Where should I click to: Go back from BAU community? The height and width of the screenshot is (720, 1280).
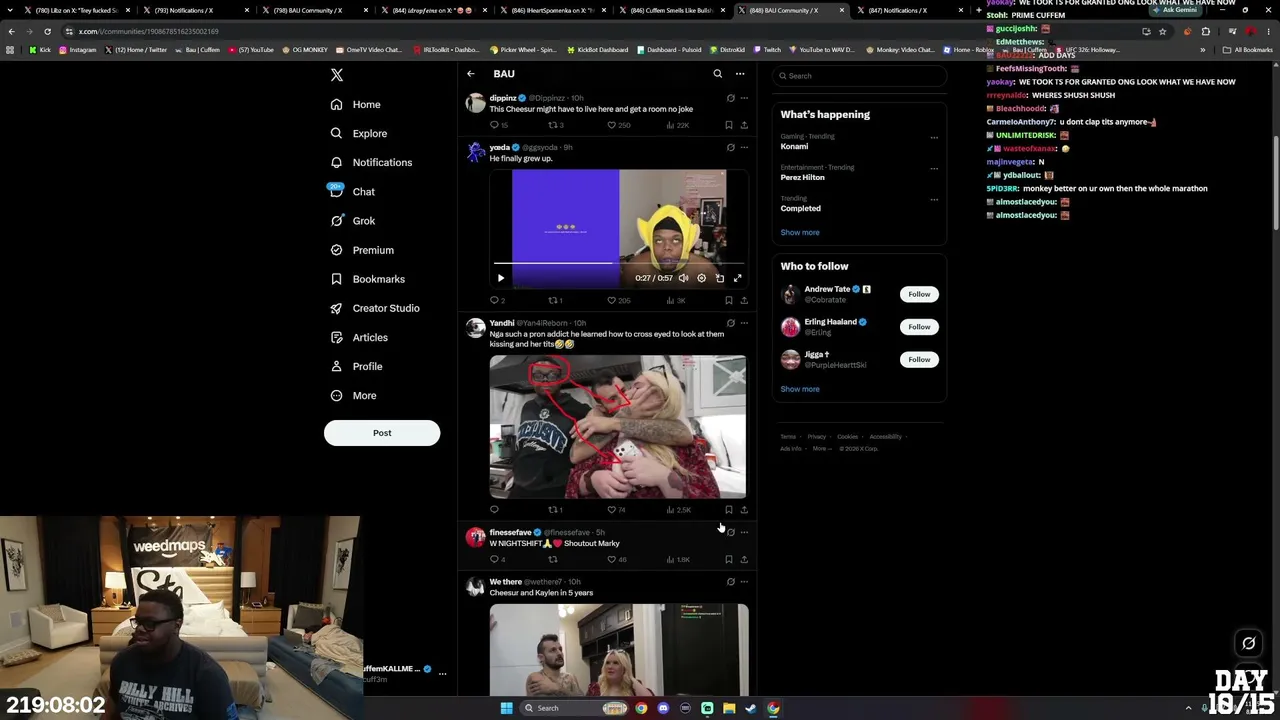coord(471,74)
